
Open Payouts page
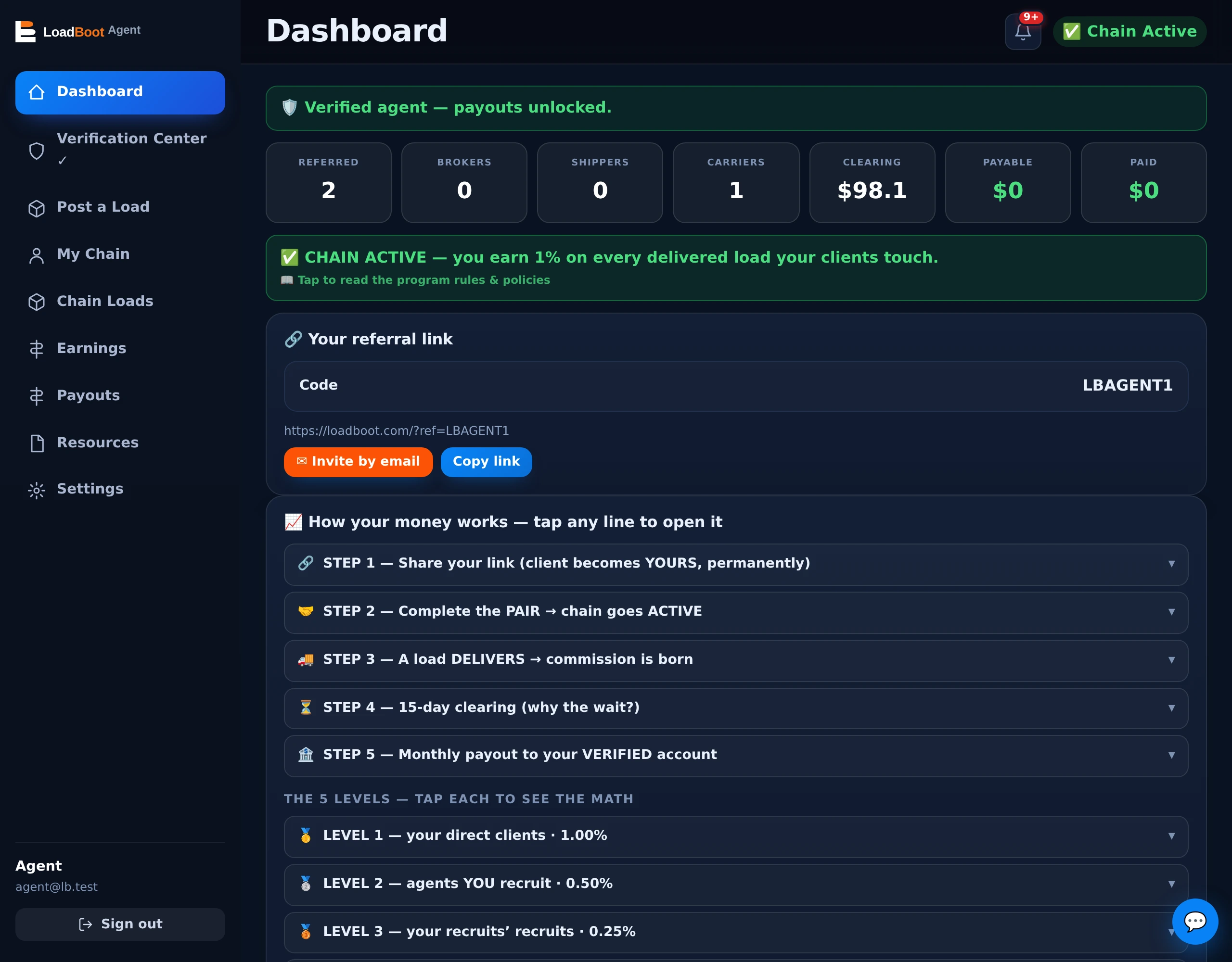pyautogui.click(x=120, y=396)
